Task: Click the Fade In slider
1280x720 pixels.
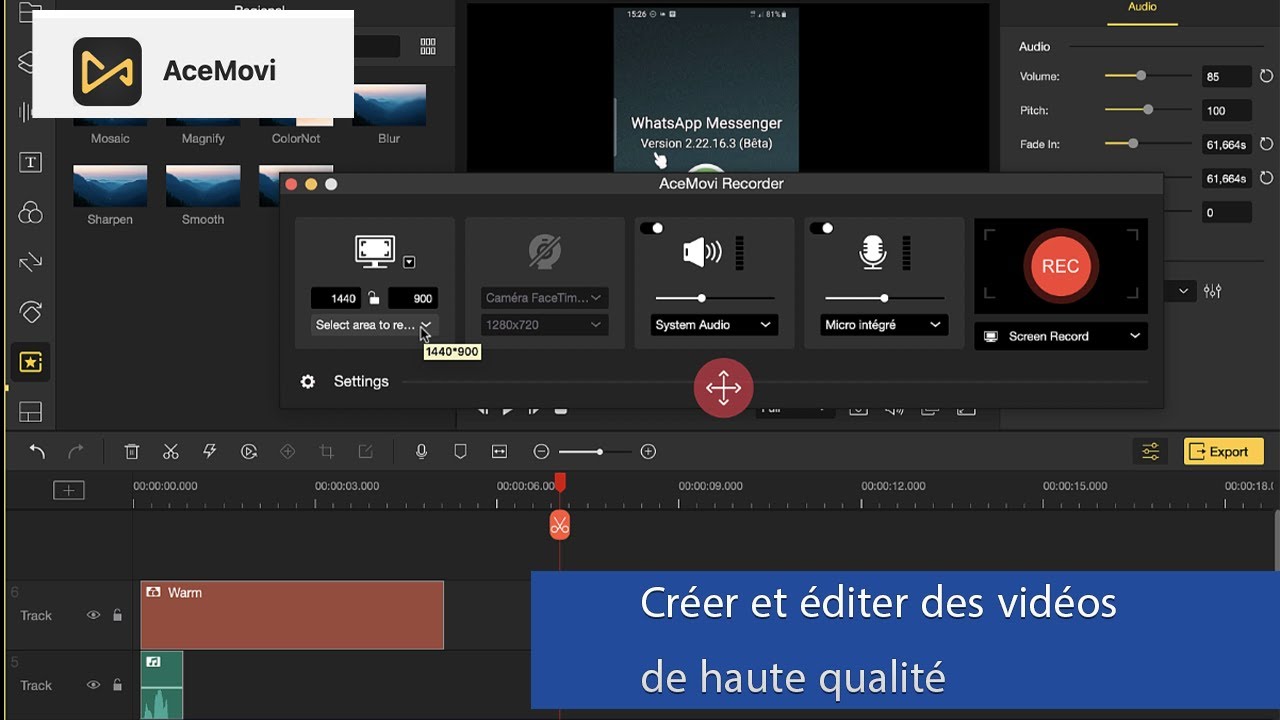Action: point(1147,144)
